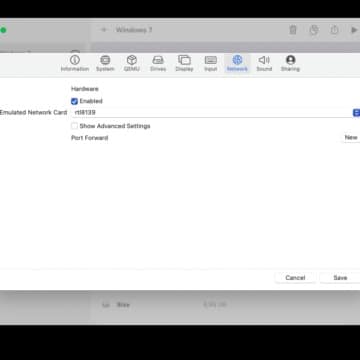Image resolution: width=360 pixels, height=360 pixels.
Task: Click the play icon to run Windows 7
Action: pos(354,30)
